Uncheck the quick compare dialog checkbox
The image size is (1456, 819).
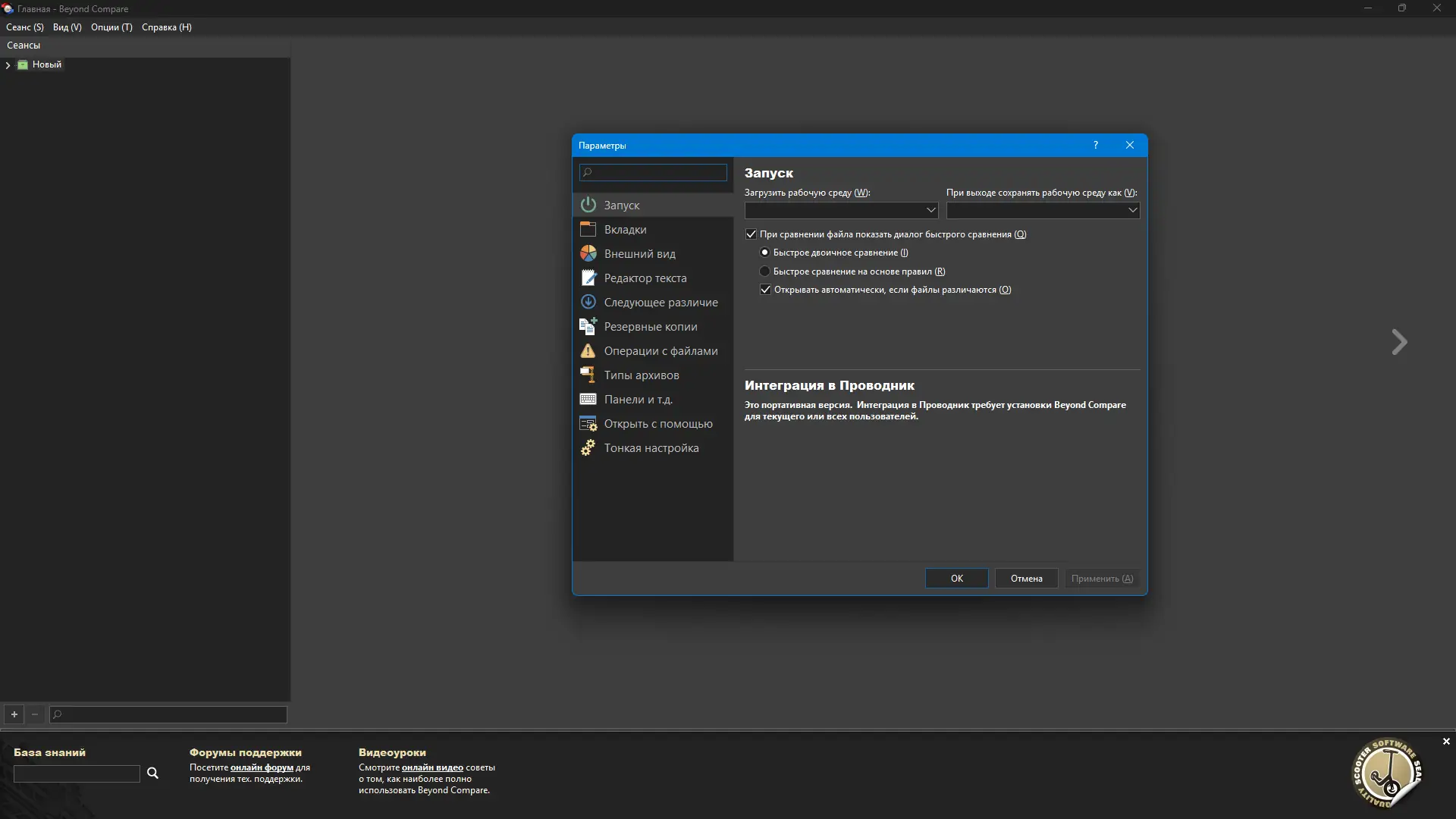pos(751,234)
